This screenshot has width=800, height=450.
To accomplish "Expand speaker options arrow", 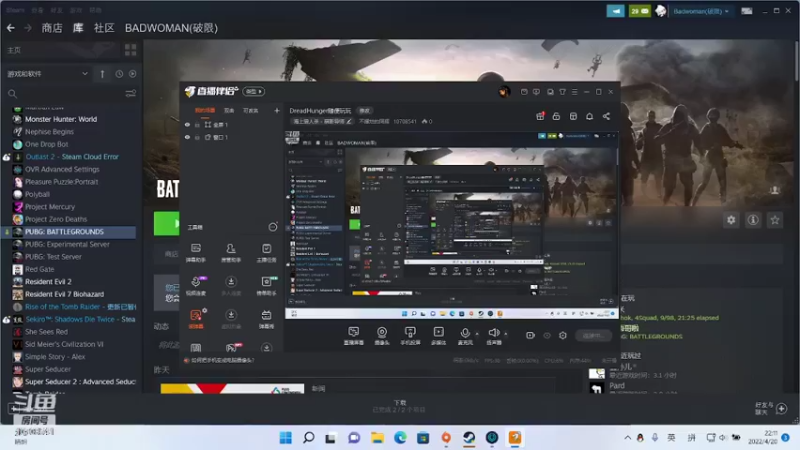I will 506,334.
